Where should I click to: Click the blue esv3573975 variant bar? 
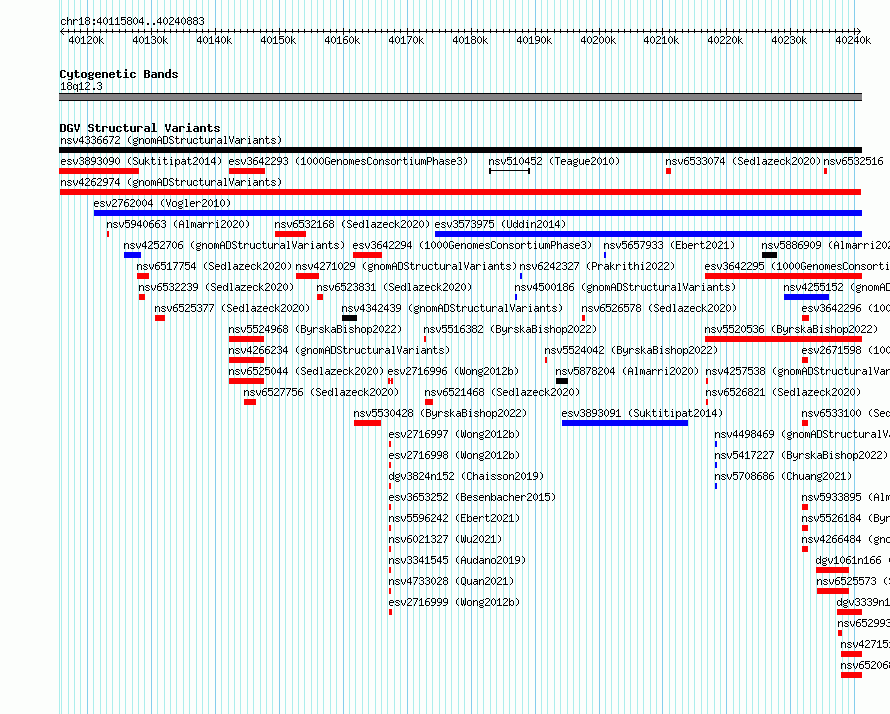point(648,234)
